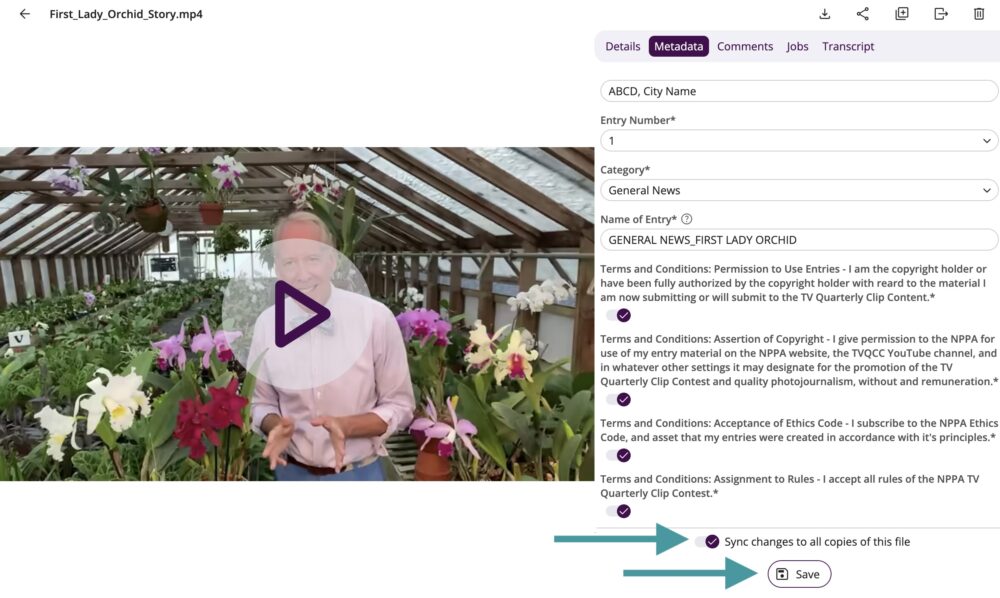This screenshot has height=598, width=1000.
Task: Go to the Comments tab
Action: [745, 46]
